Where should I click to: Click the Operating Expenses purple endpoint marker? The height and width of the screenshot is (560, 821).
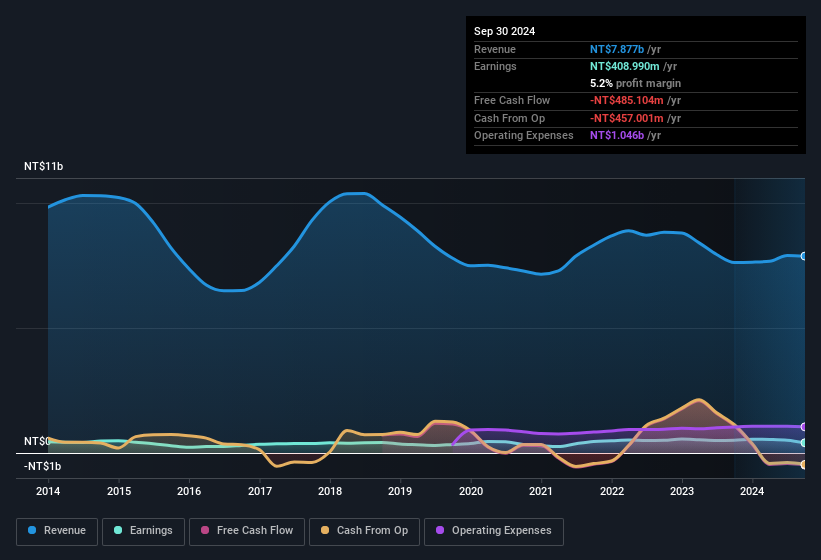pyautogui.click(x=804, y=427)
